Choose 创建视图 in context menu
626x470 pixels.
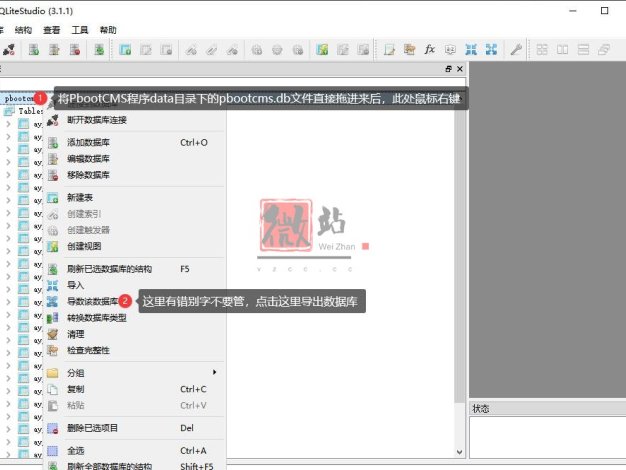[x=135, y=246]
